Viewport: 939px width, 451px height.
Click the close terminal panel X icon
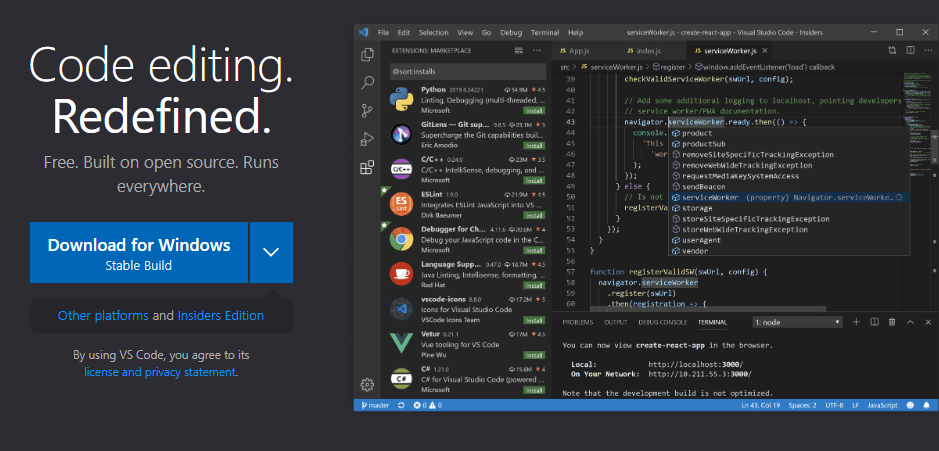pyautogui.click(x=928, y=322)
